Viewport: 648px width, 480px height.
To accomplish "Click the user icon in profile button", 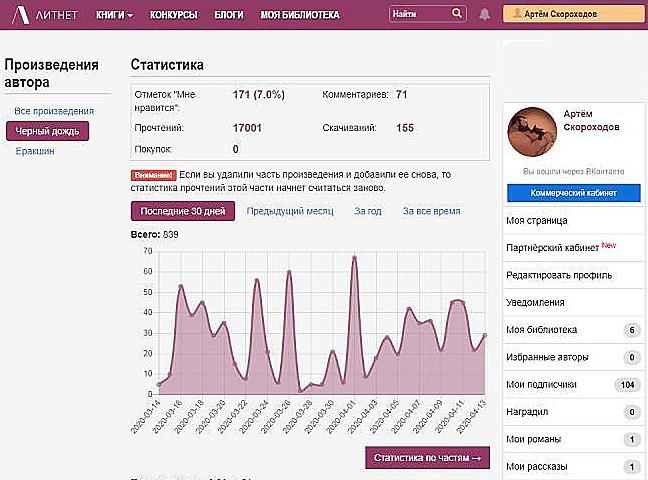I will 517,15.
